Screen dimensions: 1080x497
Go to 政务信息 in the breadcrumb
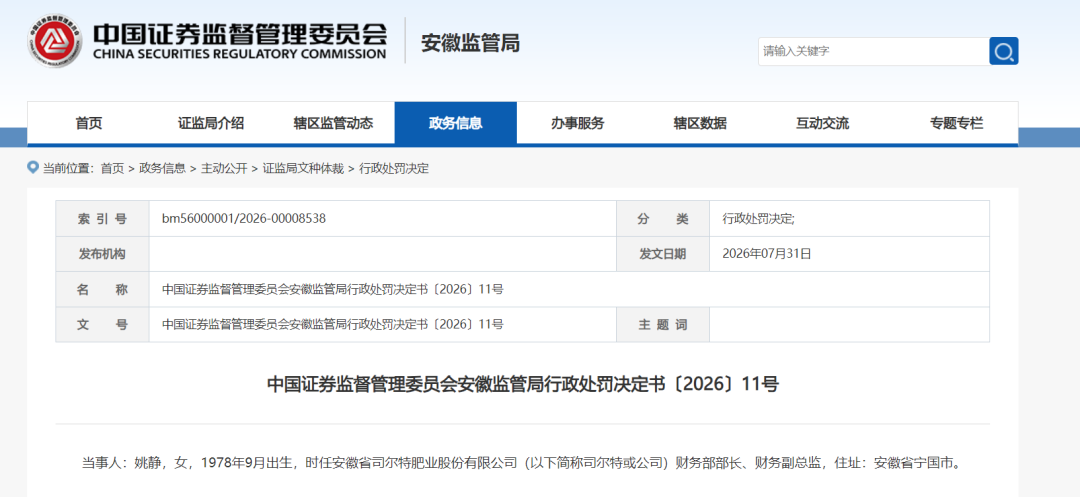coord(163,168)
